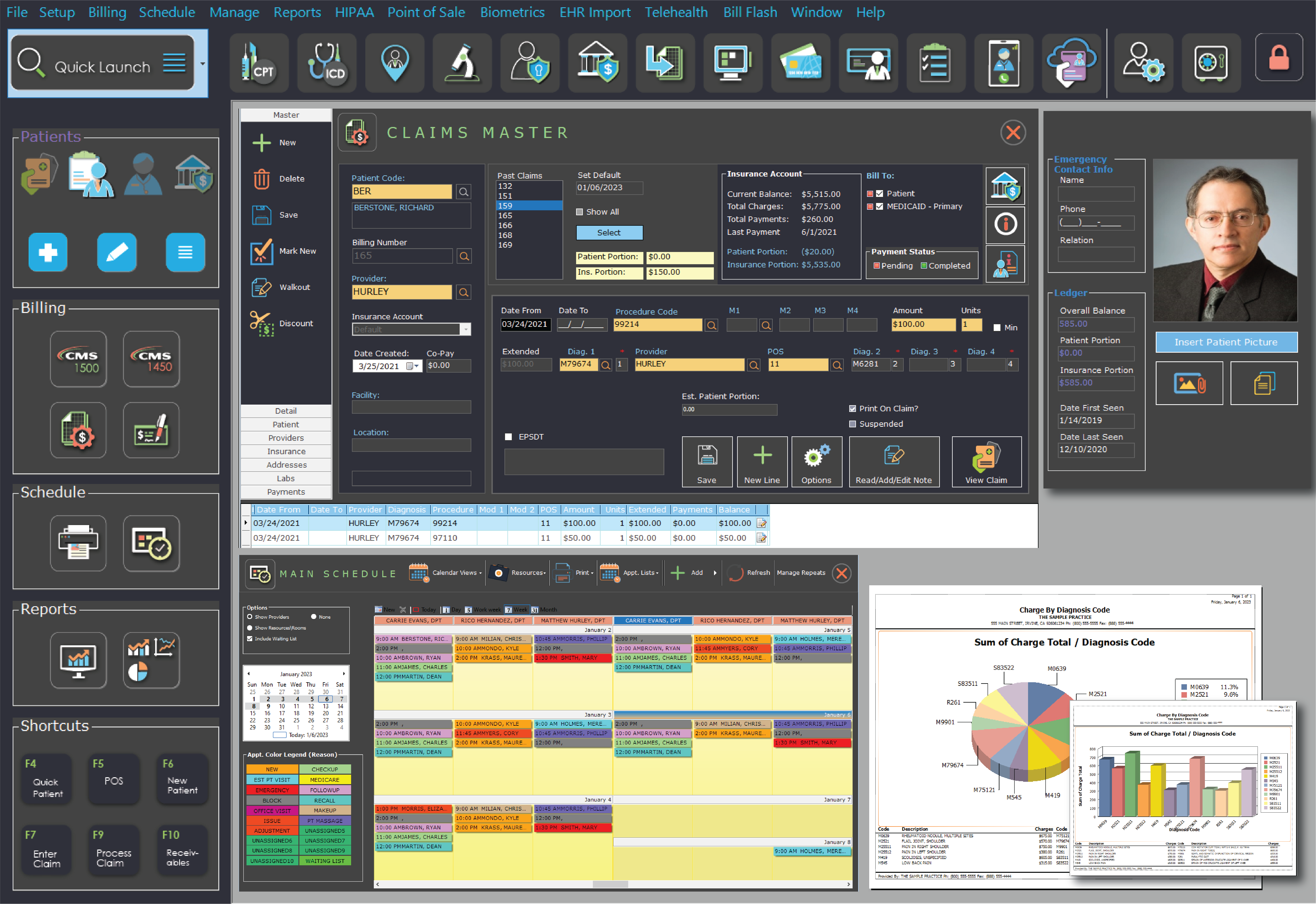Click the CMS 1450 billing icon
This screenshot has width=1316, height=904.
tap(151, 360)
